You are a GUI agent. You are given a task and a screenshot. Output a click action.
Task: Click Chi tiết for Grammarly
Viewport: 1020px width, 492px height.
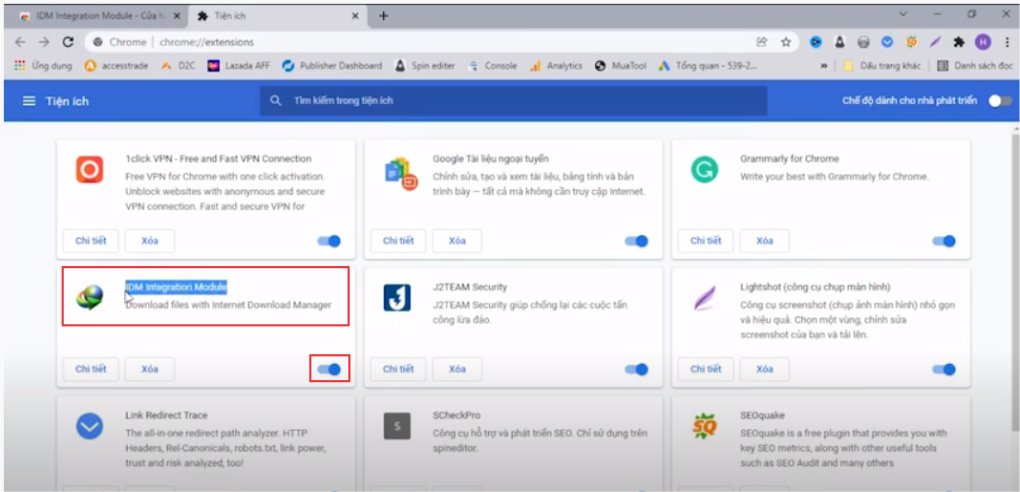[x=706, y=241]
